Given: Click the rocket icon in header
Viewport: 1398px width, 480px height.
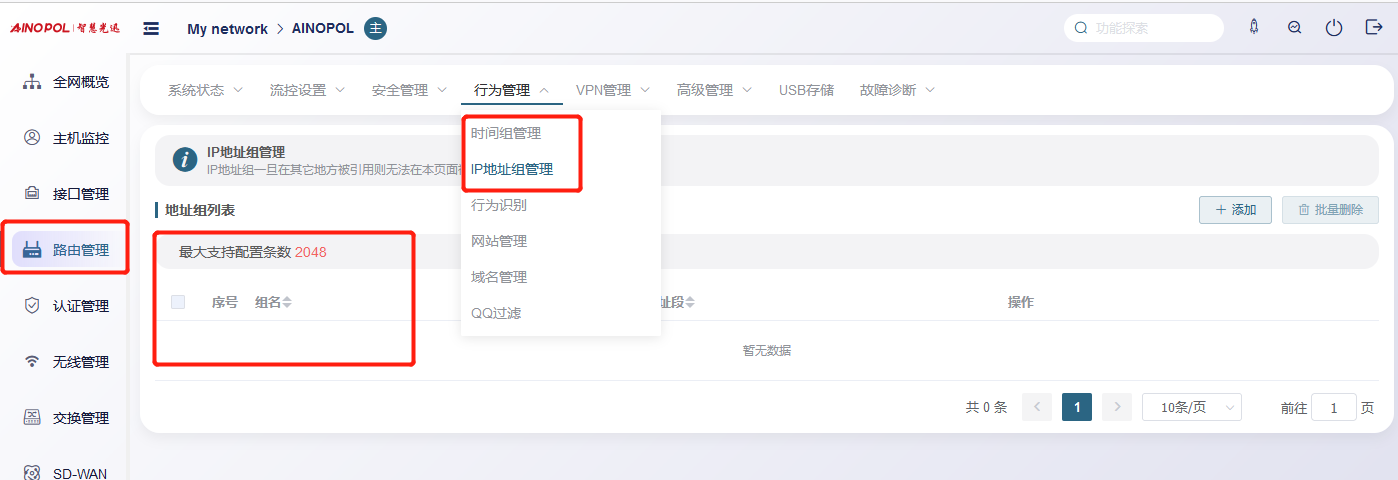Looking at the screenshot, I should click(1254, 28).
